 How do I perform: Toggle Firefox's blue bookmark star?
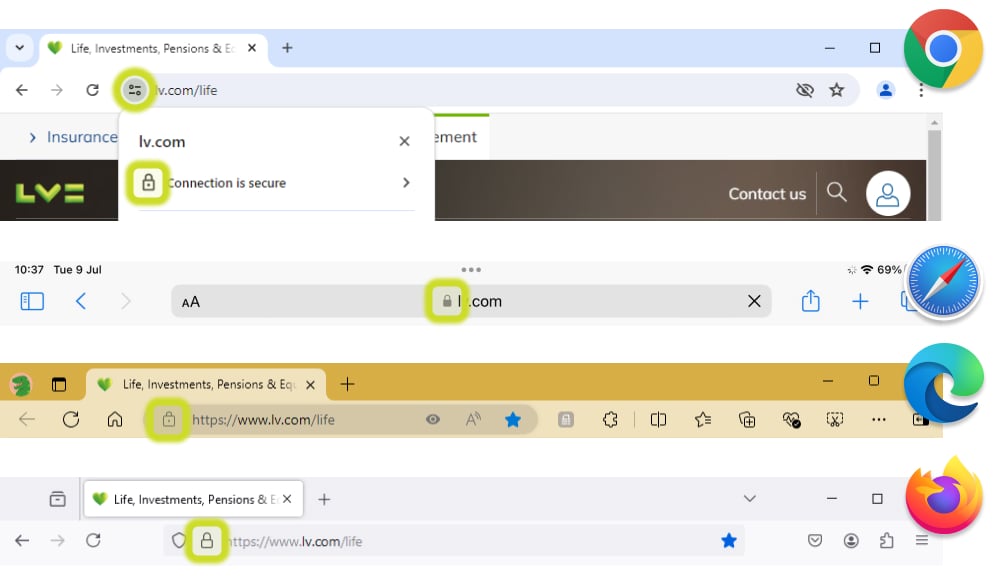point(728,541)
